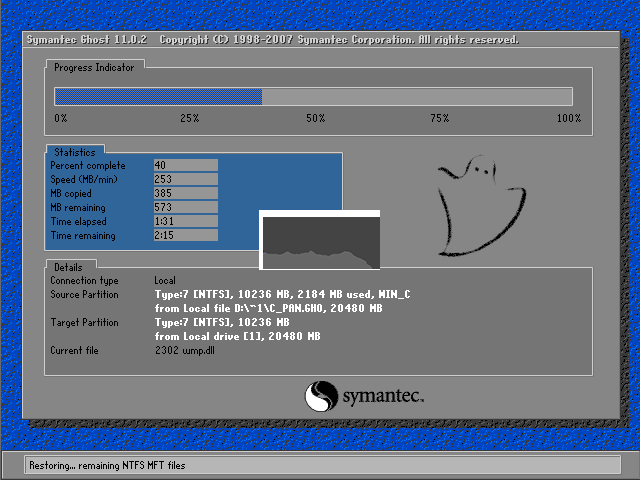Click the 'symantec.' wordmark text

tap(383, 396)
